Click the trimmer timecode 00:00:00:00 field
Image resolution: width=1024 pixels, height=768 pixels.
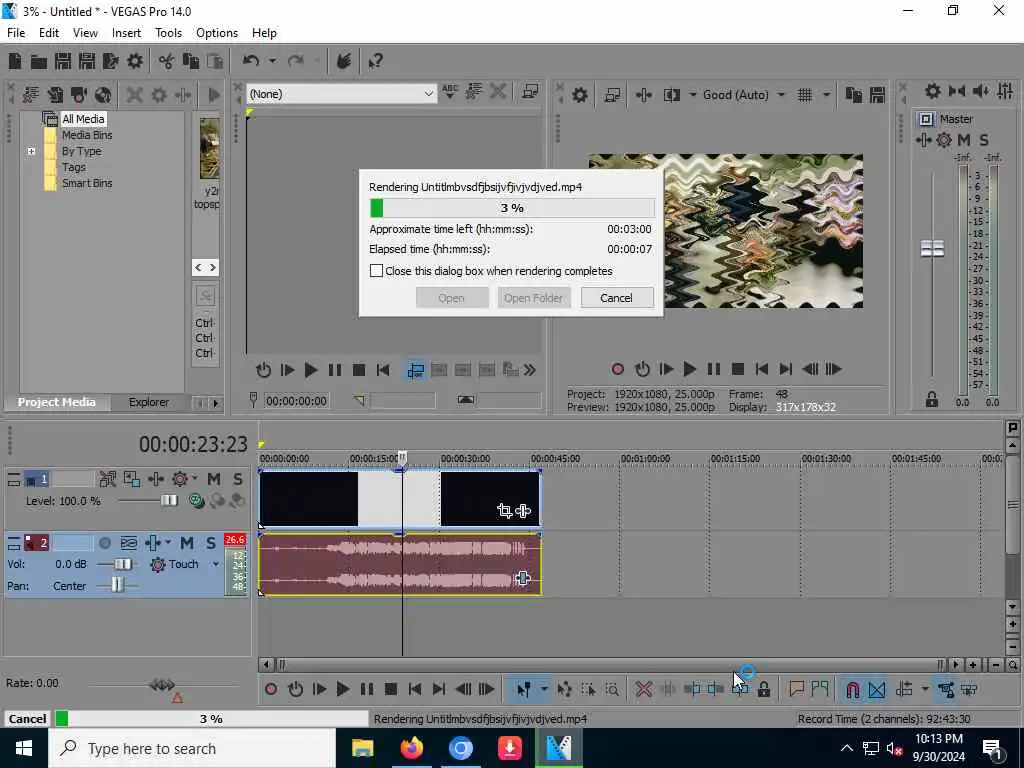(x=296, y=401)
